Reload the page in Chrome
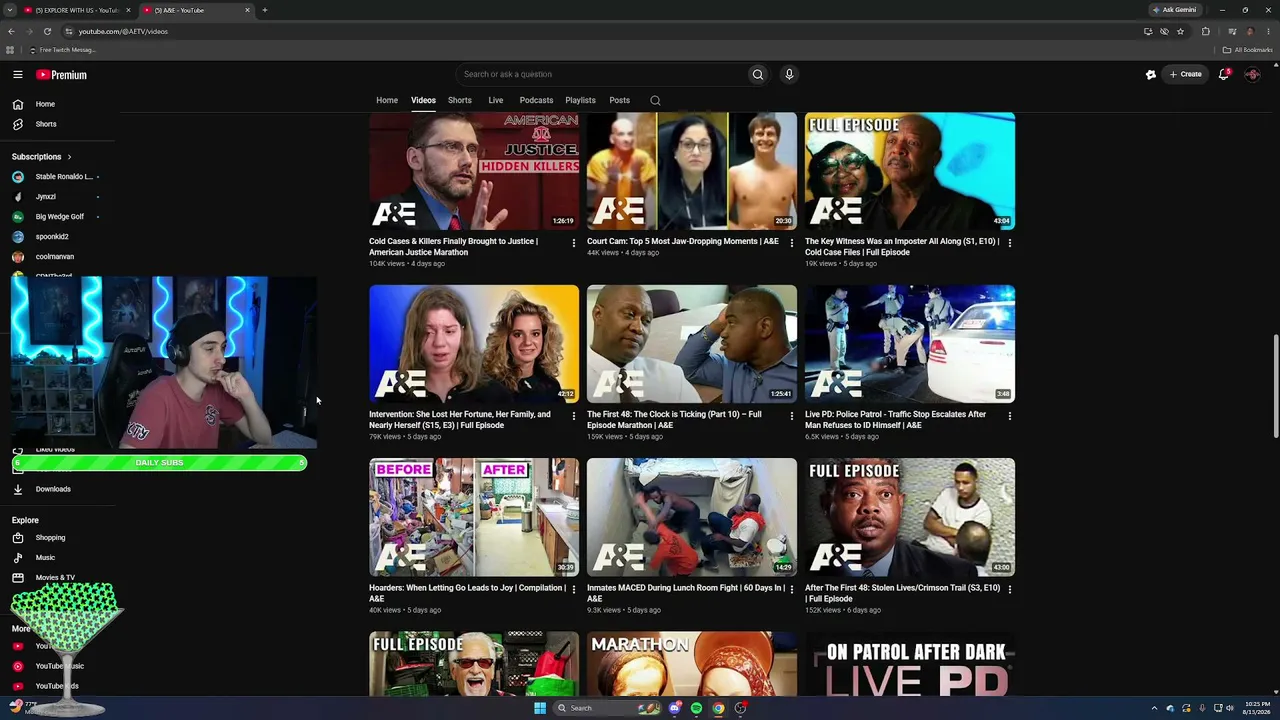Viewport: 1280px width, 720px height. pos(47,31)
